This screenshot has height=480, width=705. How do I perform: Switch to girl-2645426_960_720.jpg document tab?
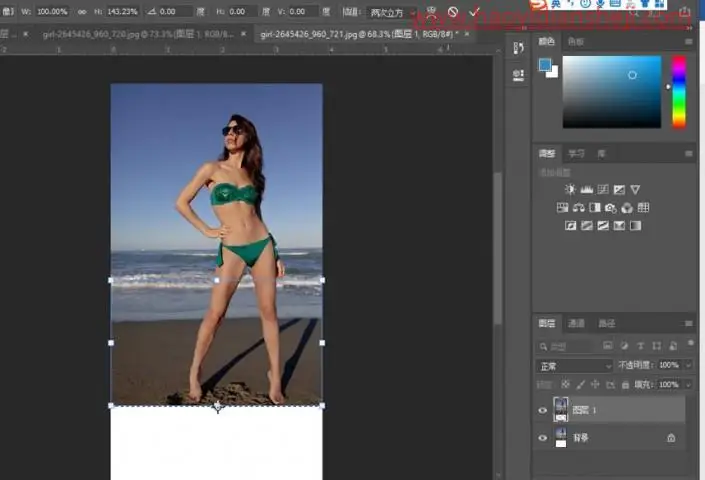point(138,34)
